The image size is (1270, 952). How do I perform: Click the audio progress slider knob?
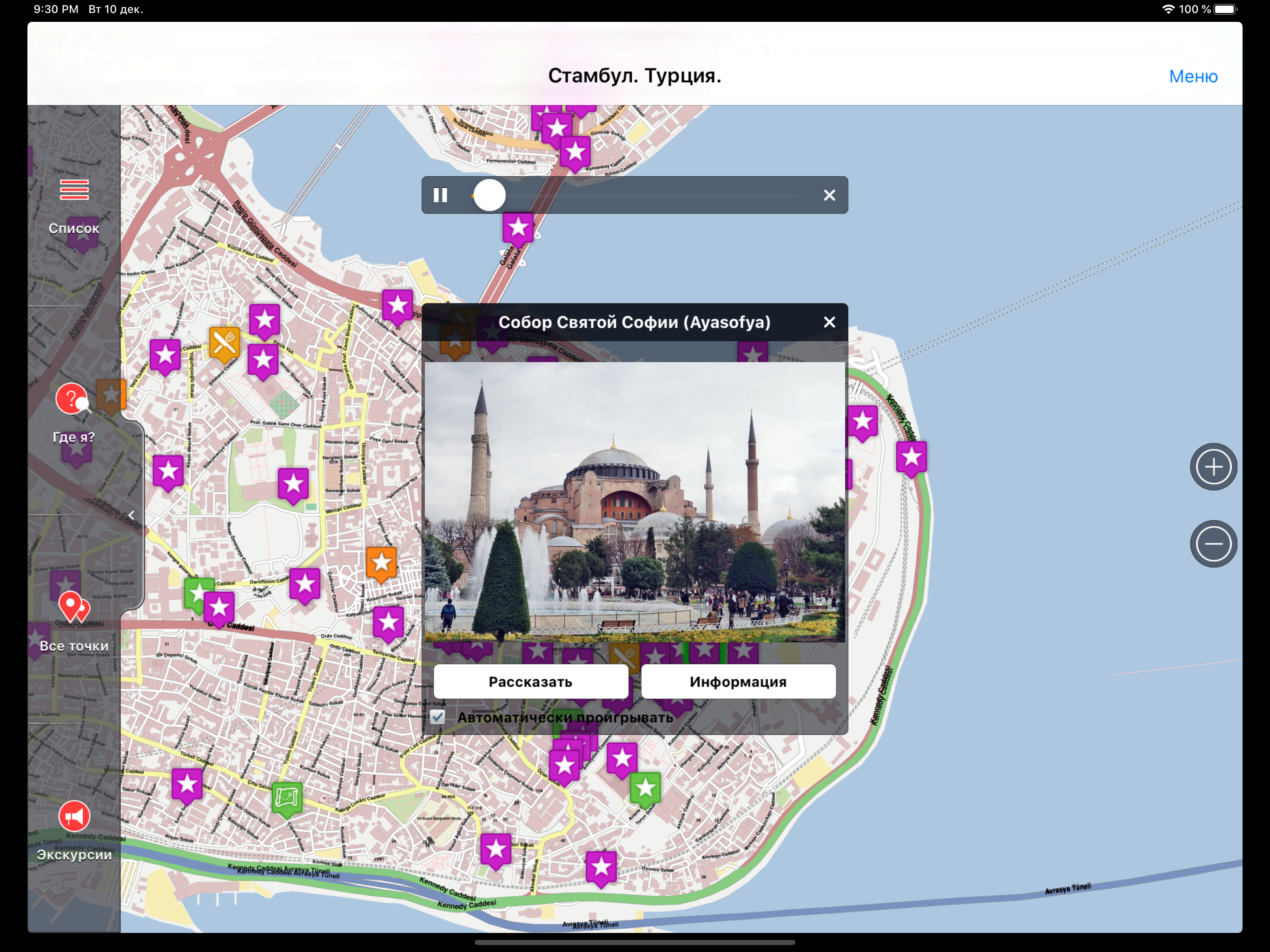tap(489, 195)
